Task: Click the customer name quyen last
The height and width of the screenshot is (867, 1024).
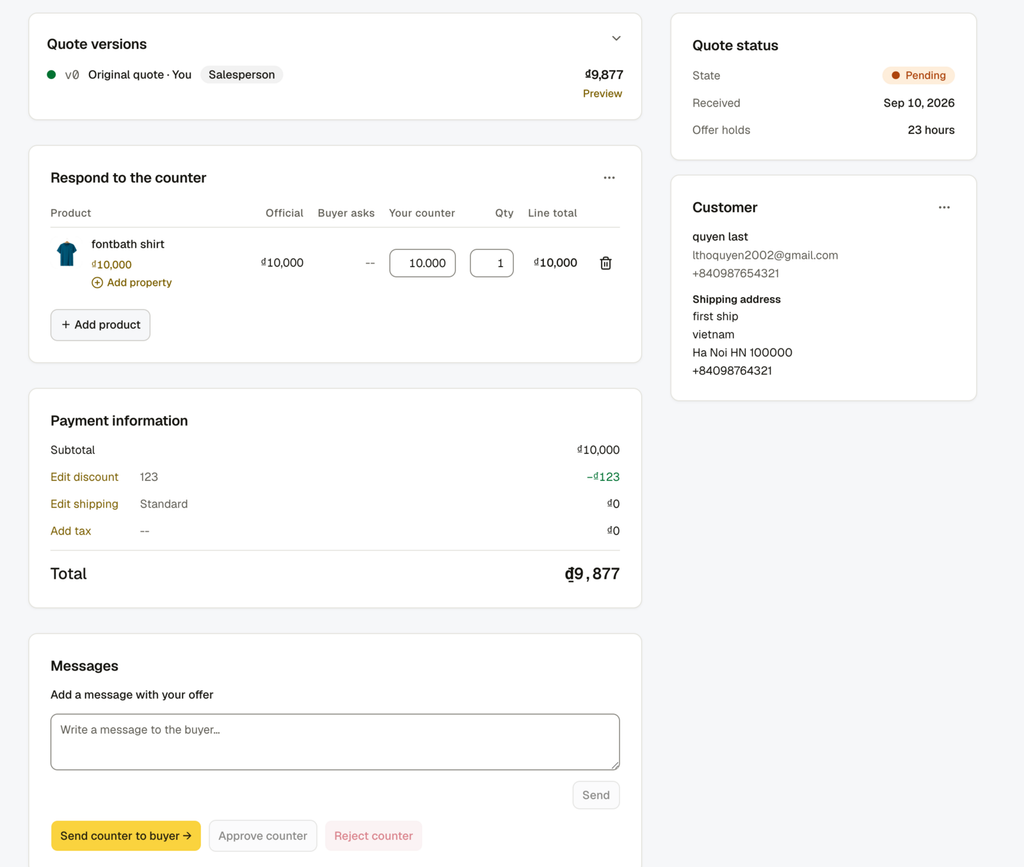Action: (720, 237)
